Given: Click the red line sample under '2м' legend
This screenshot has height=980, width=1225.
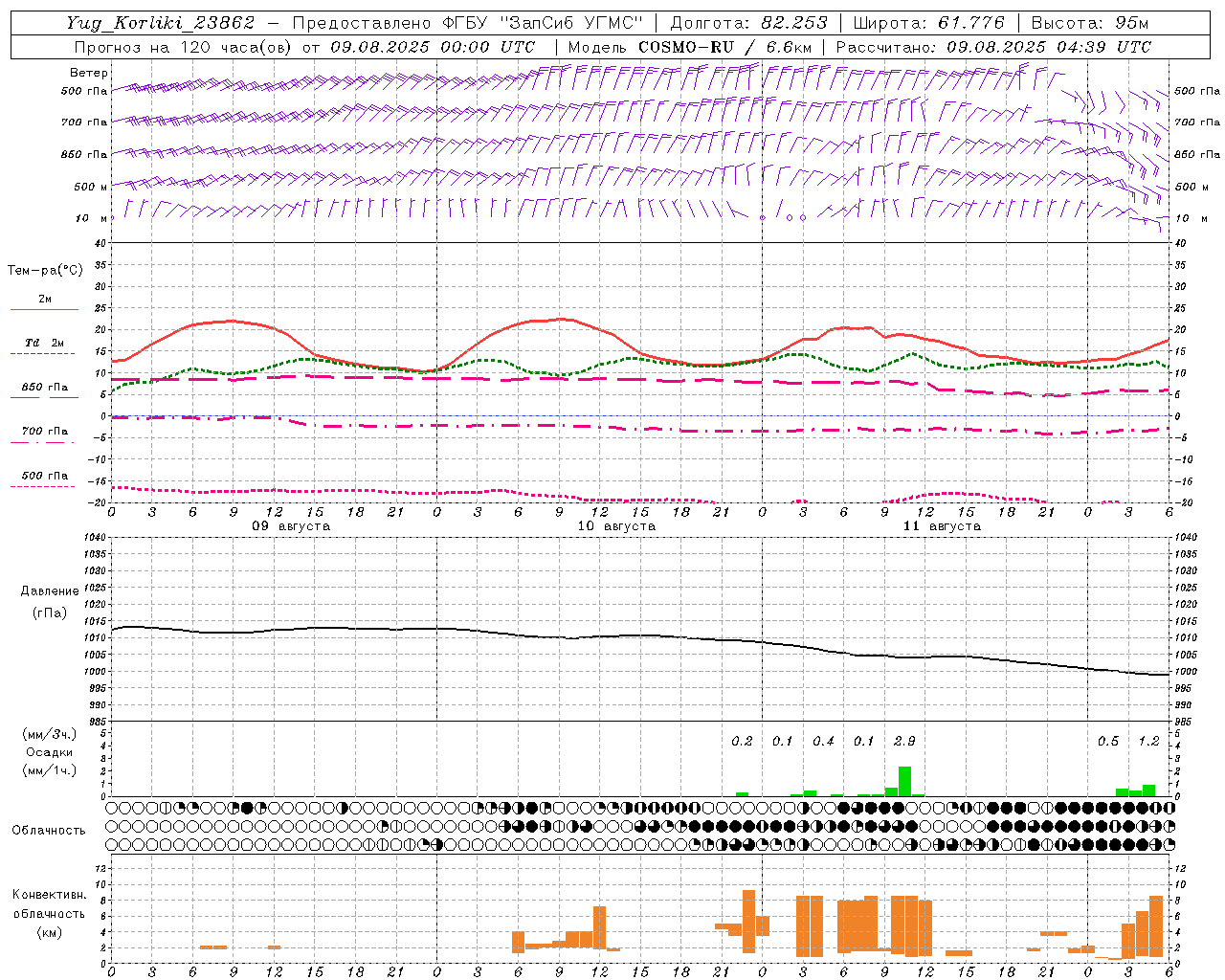Looking at the screenshot, I should [44, 310].
